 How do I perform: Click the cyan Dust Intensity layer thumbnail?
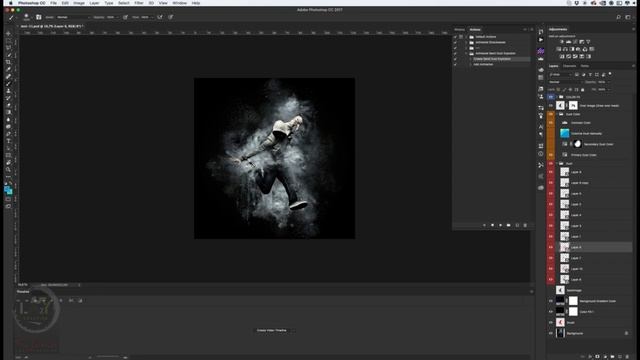click(564, 133)
